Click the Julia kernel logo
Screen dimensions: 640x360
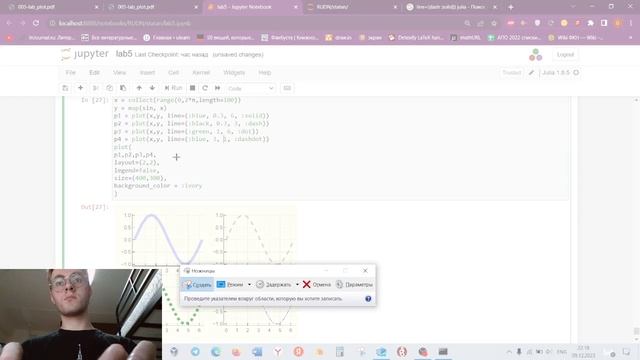coord(536,55)
